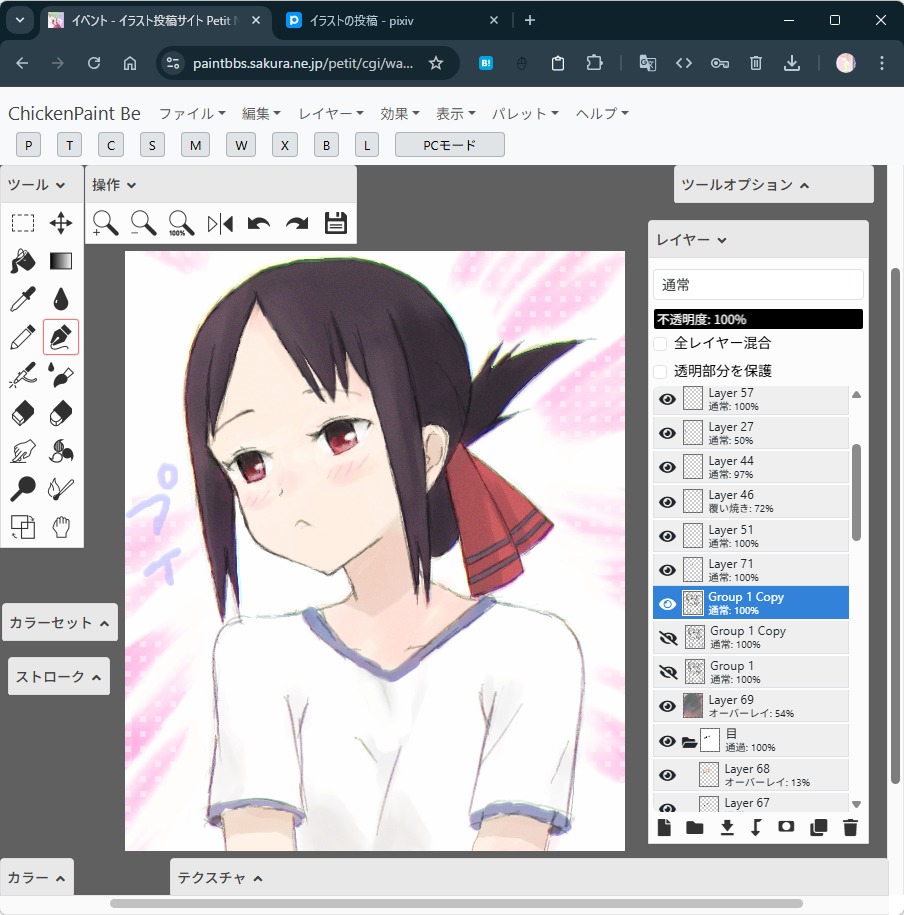This screenshot has width=904, height=915.
Task: Open the 効果 menu
Action: click(400, 114)
